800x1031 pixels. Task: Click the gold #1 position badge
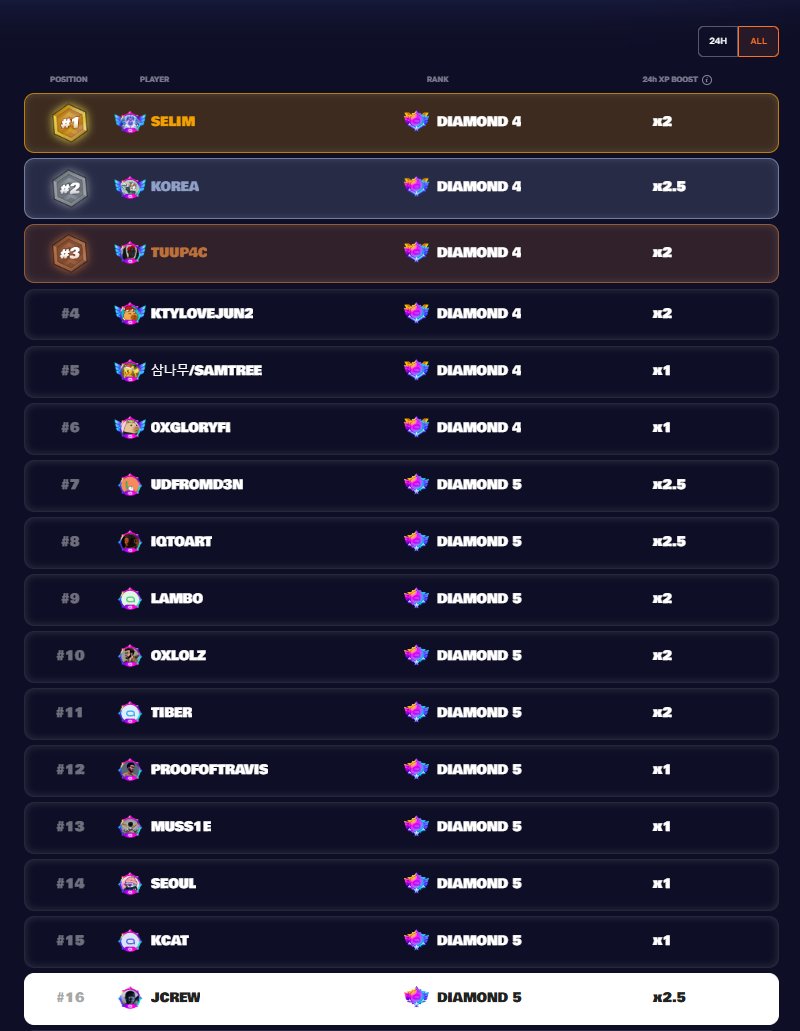[x=70, y=123]
